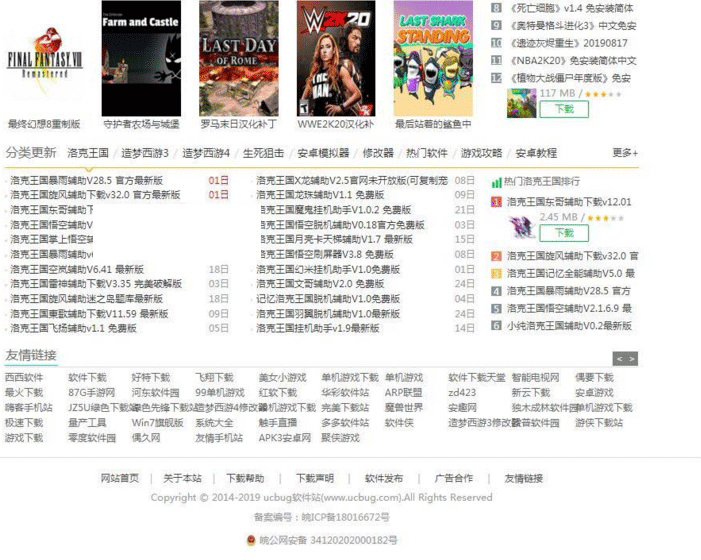This screenshot has width=701, height=560.
Task: Open 下载帮助 footer link
Action: point(245,479)
